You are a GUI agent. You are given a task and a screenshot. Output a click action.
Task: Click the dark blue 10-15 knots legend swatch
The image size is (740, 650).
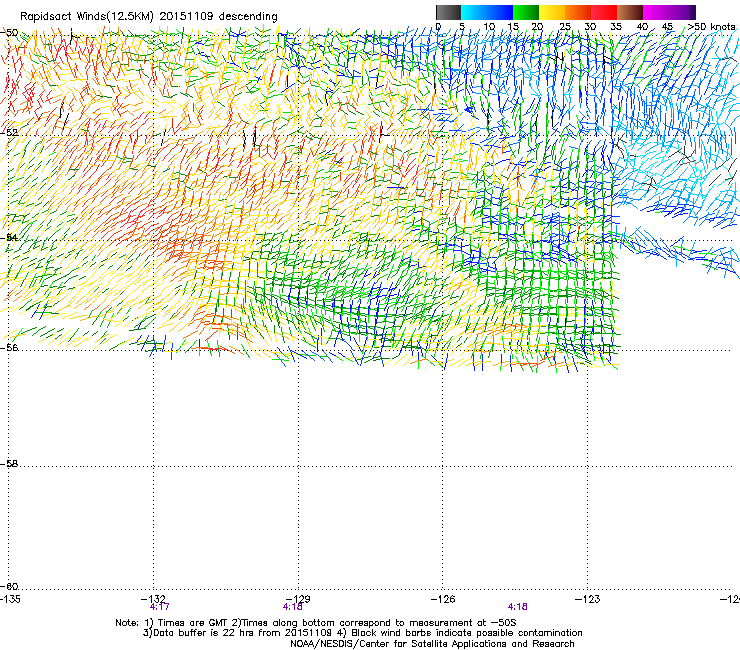[500, 12]
